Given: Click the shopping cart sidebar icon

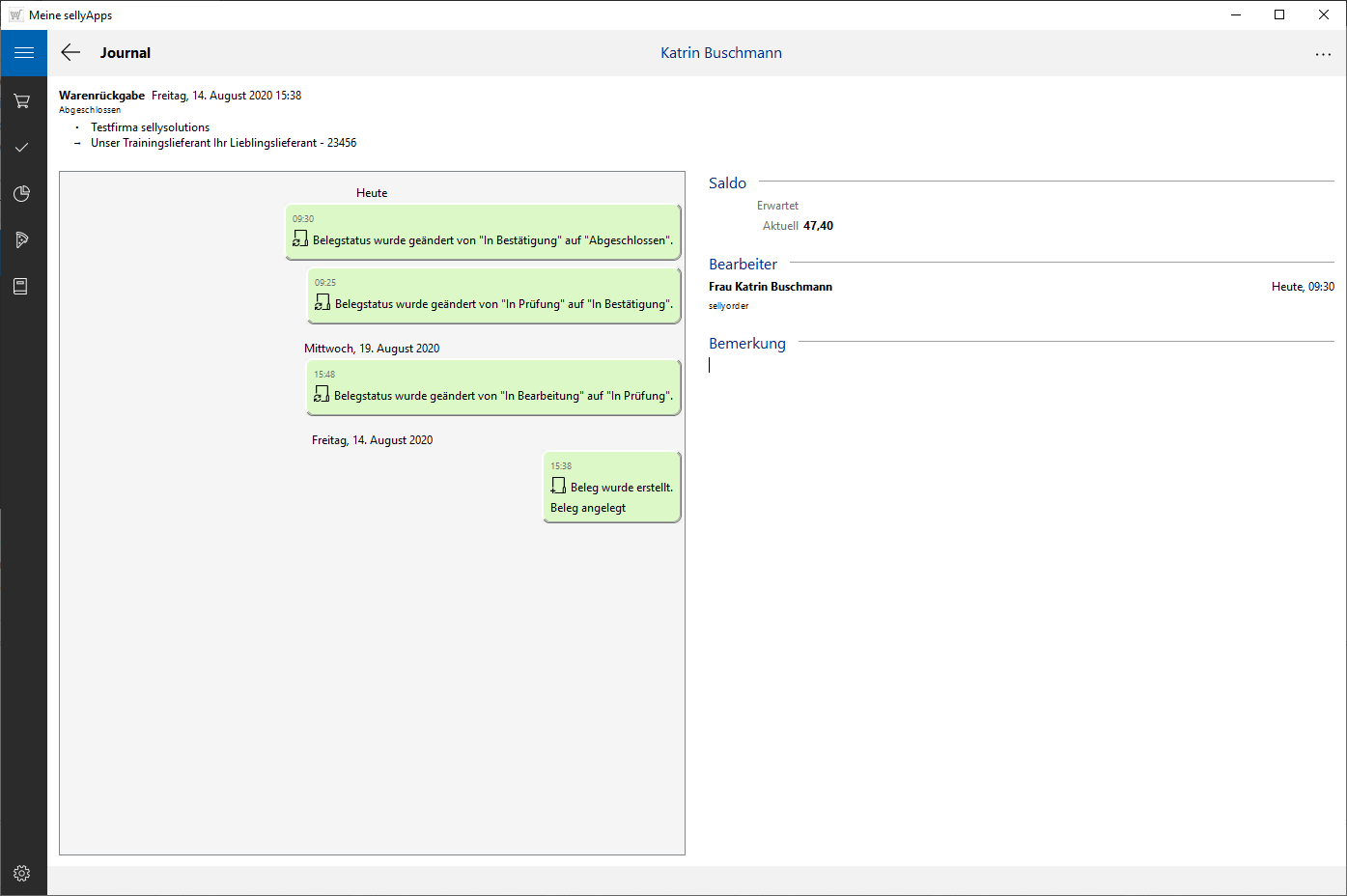Looking at the screenshot, I should [22, 101].
